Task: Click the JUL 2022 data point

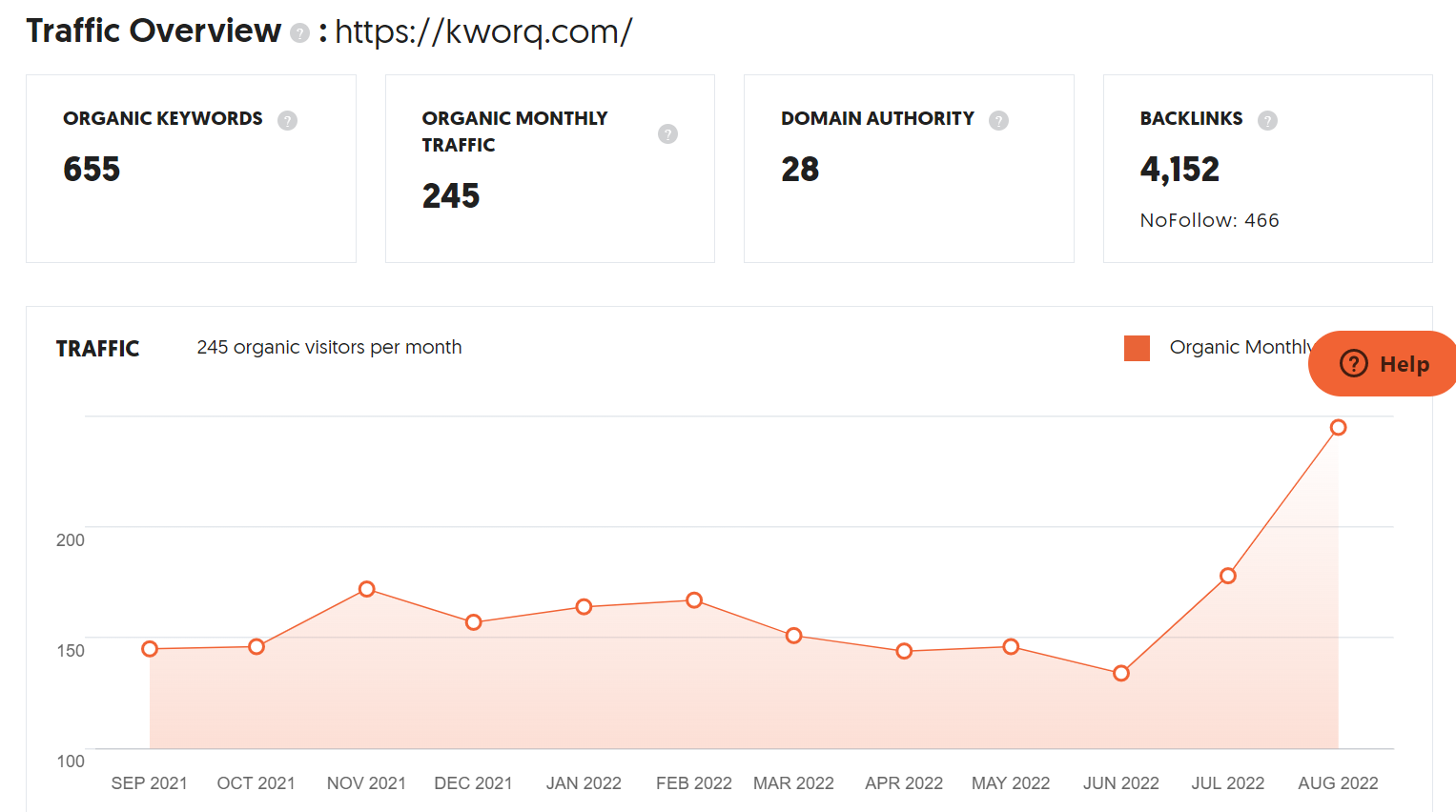Action: (1228, 576)
